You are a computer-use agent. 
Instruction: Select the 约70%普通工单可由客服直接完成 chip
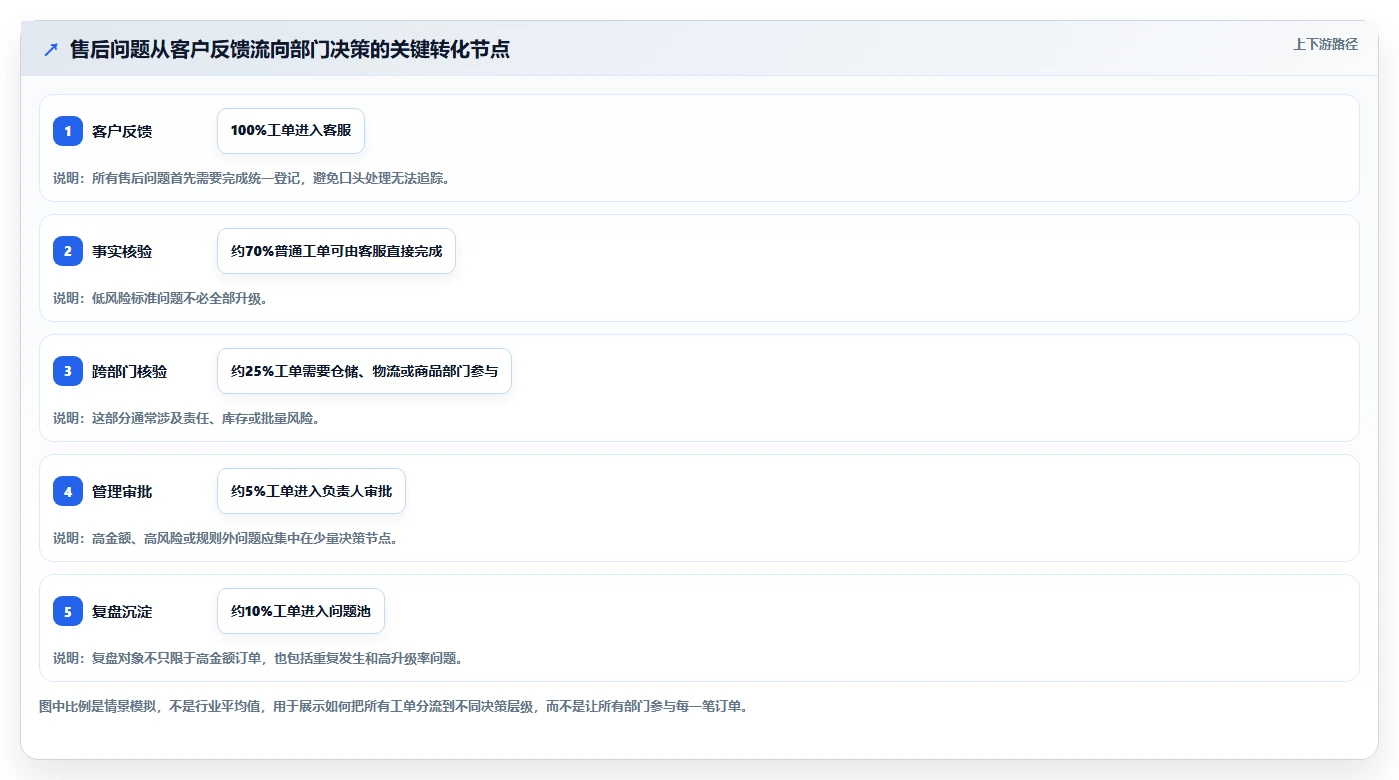click(x=336, y=251)
